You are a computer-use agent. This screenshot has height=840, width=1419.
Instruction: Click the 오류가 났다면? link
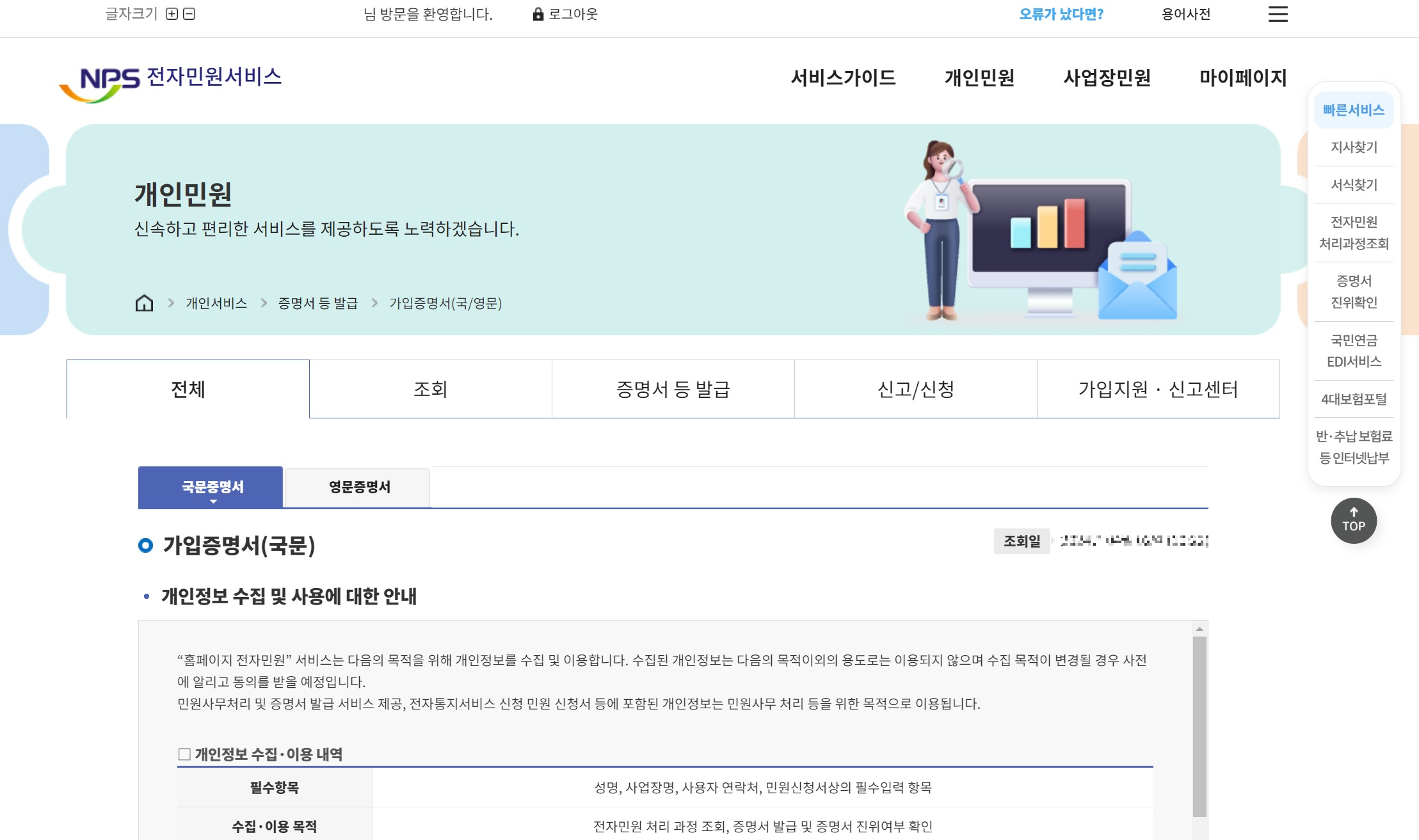[x=1061, y=14]
